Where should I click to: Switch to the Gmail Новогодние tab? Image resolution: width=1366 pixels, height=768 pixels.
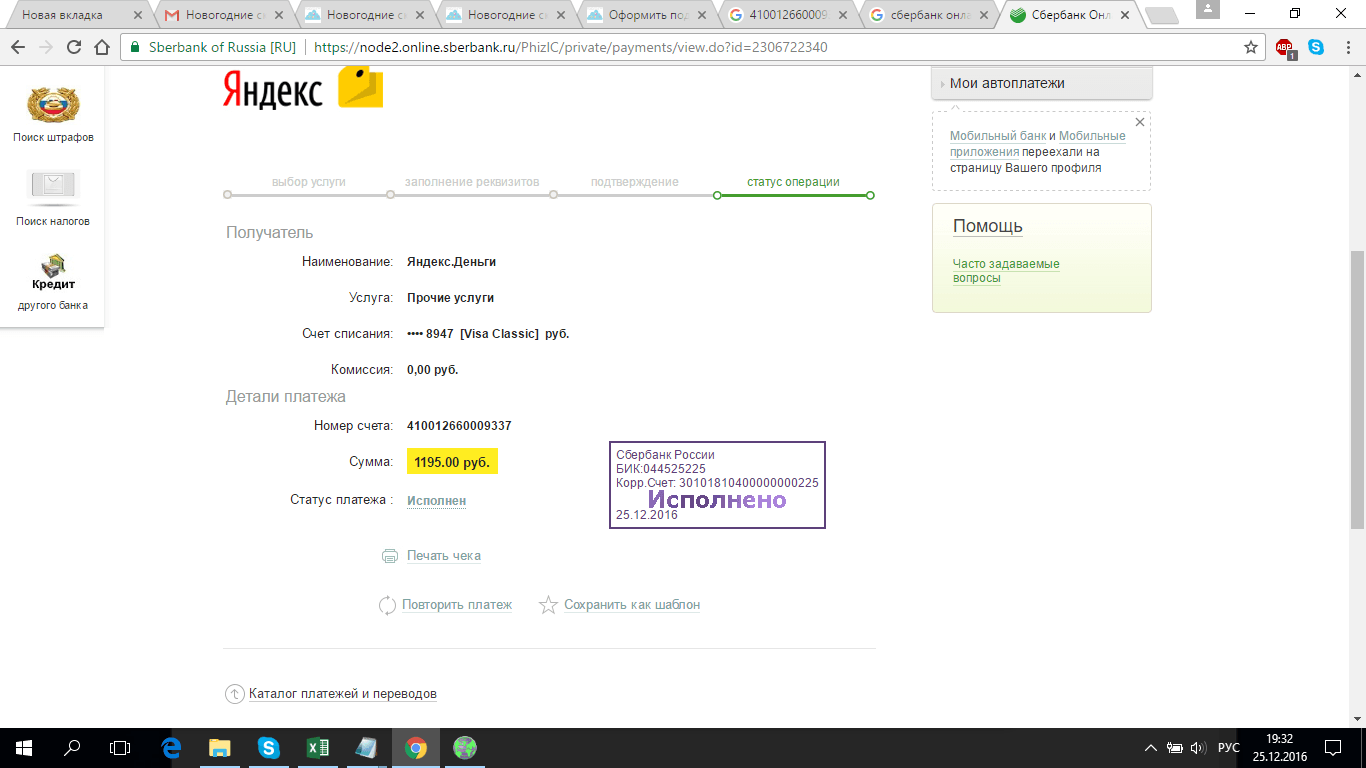point(222,15)
